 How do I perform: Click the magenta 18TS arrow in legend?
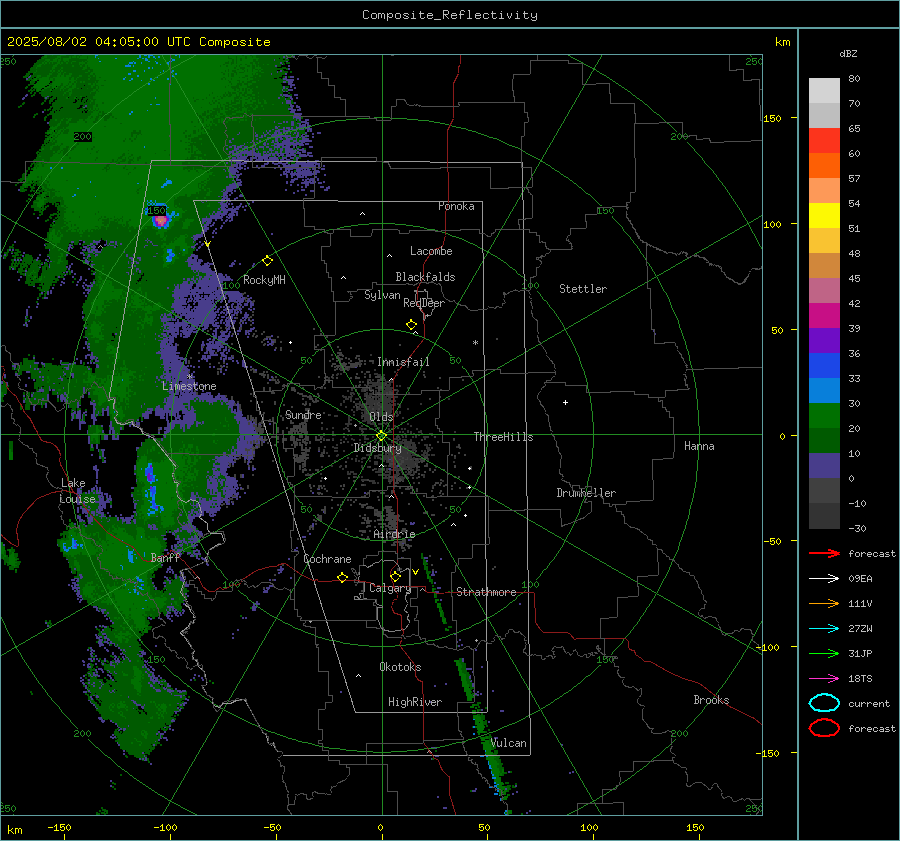[824, 679]
